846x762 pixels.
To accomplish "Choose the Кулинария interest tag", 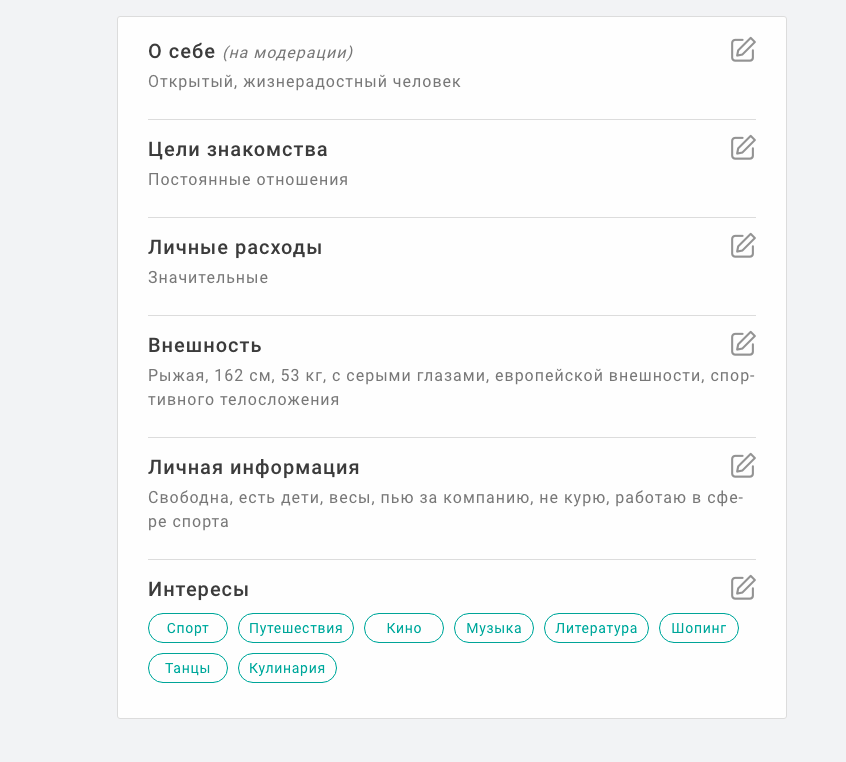I will 287,668.
